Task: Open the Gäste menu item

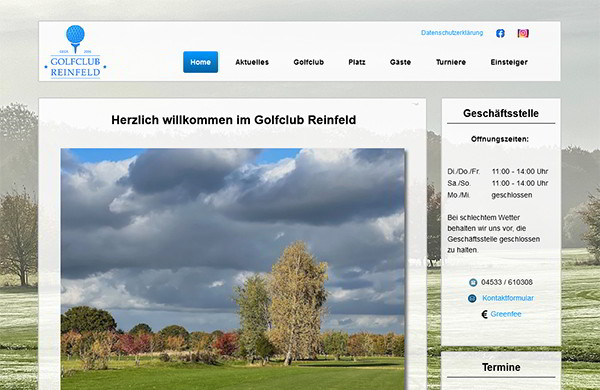Action: point(400,62)
